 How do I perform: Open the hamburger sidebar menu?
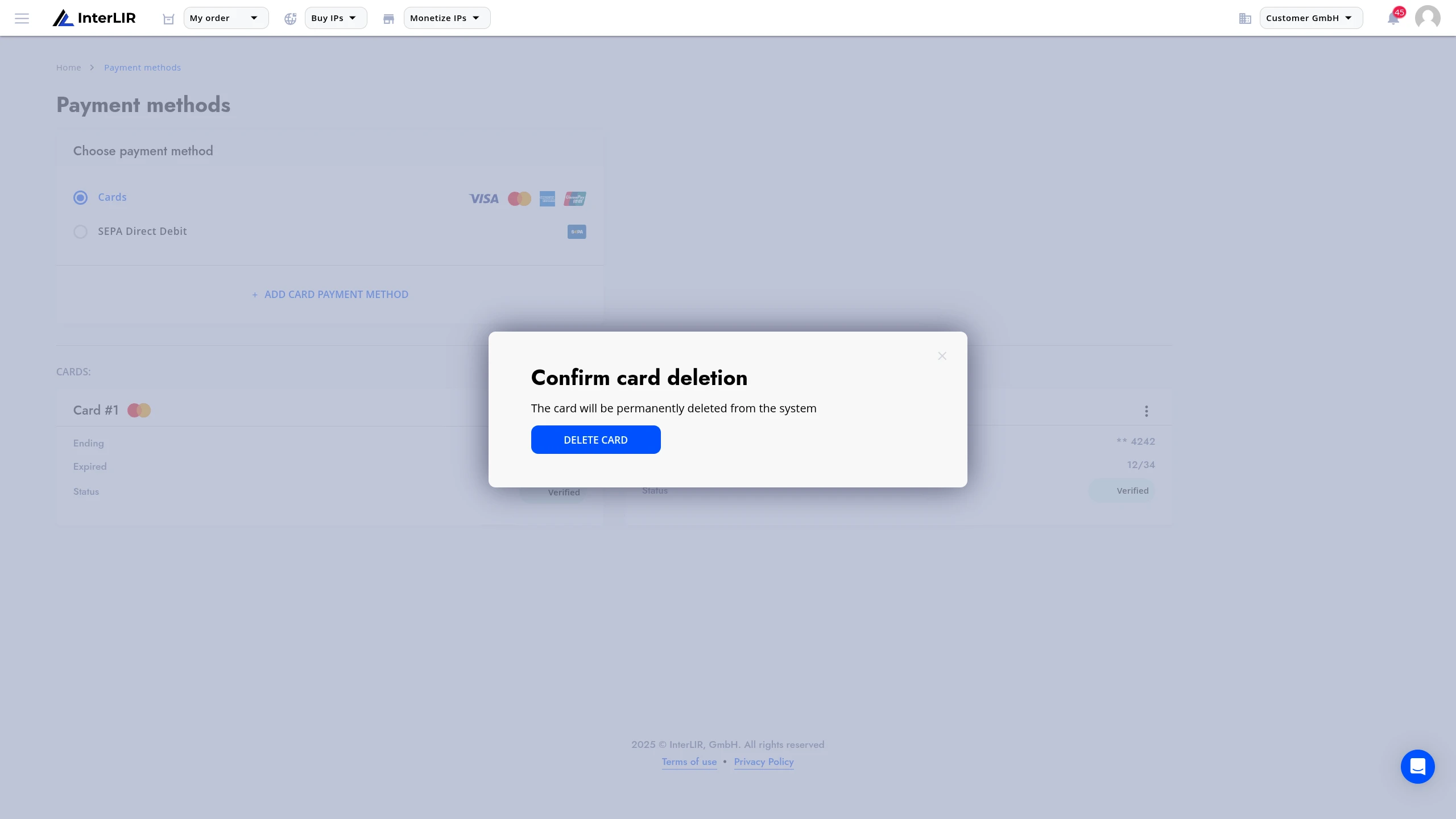tap(22, 18)
